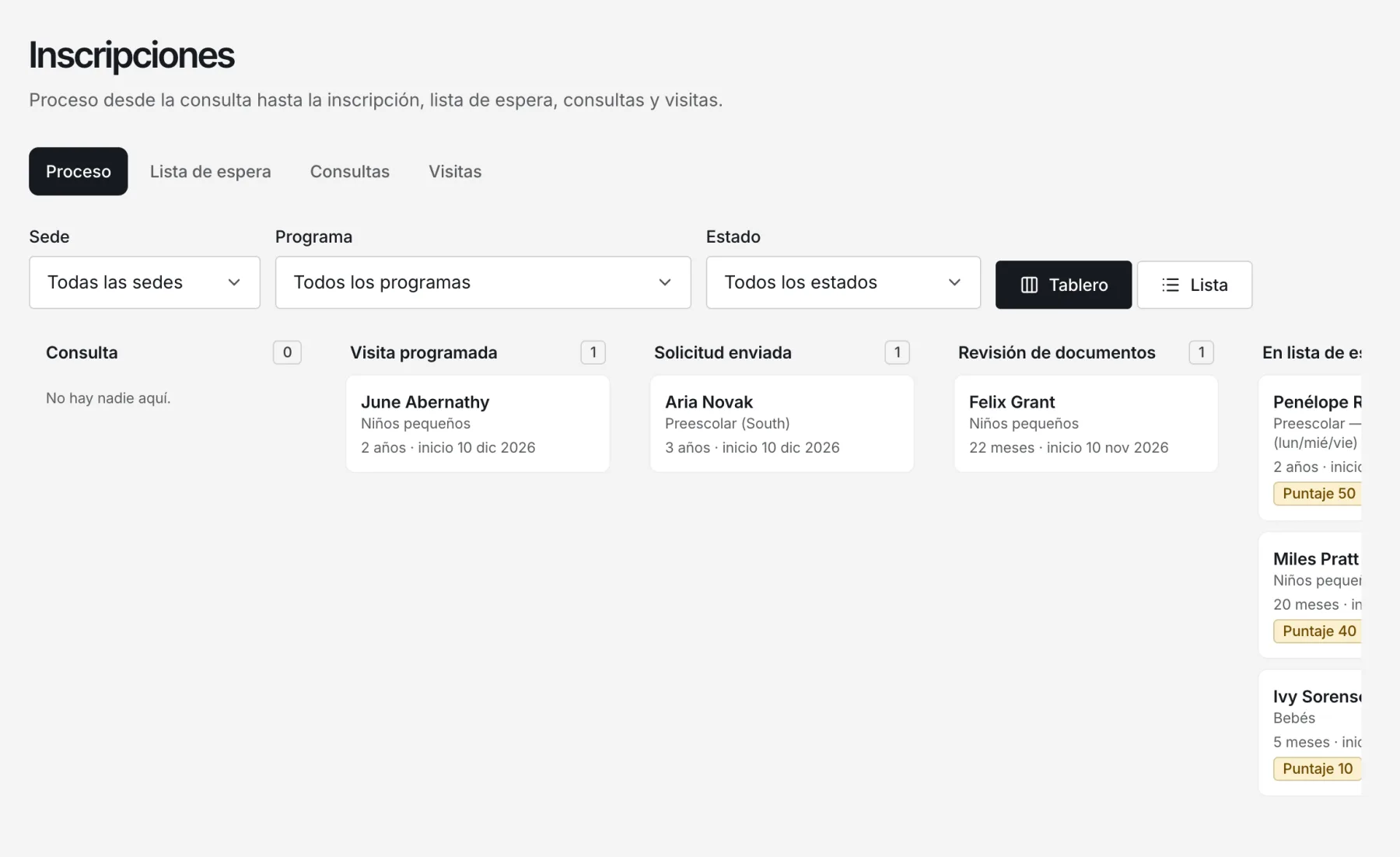Viewport: 1400px width, 857px height.
Task: Click '22 meses · inicio 10 nov 2026'
Action: pyautogui.click(x=1069, y=447)
